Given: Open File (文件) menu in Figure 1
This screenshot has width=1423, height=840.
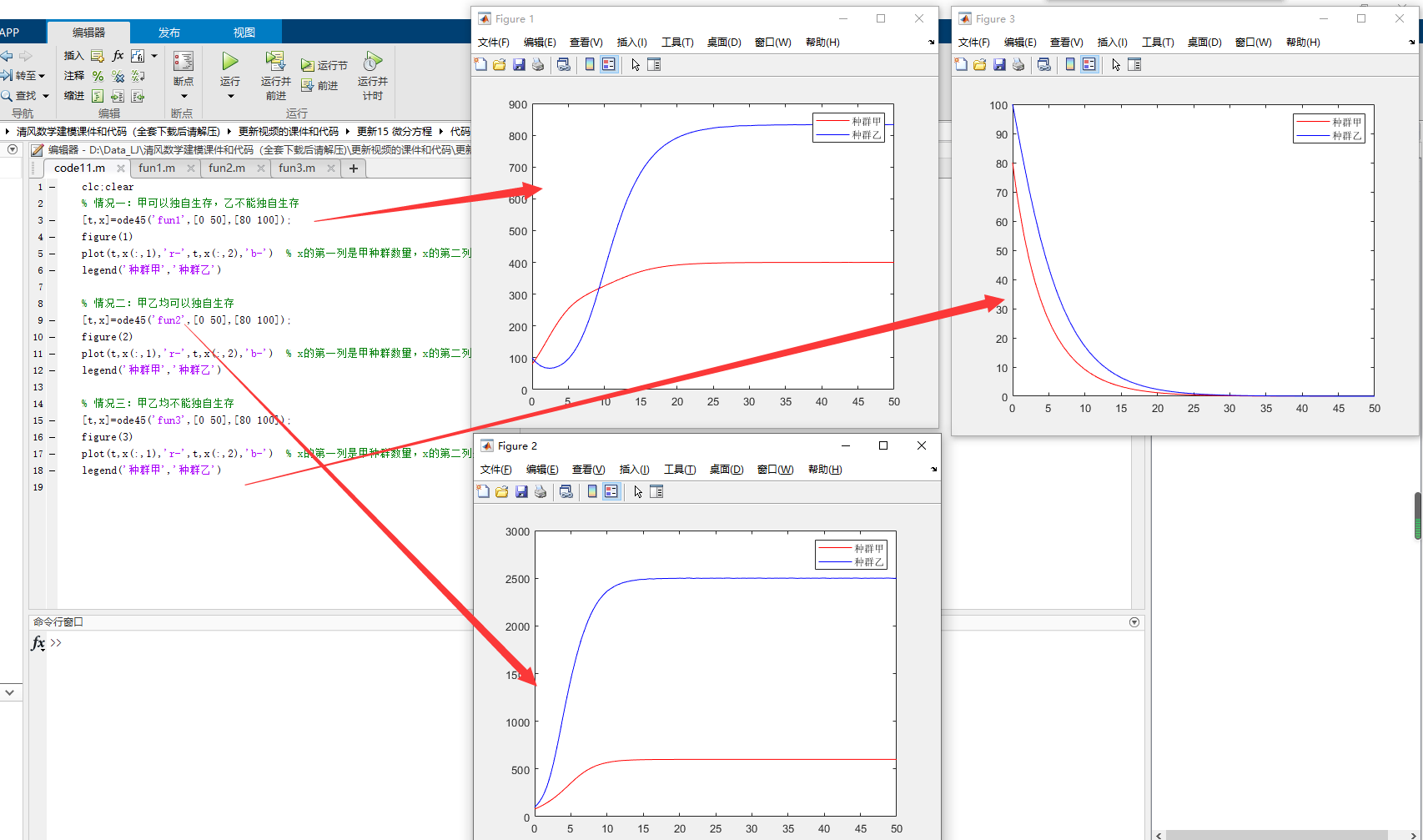Looking at the screenshot, I should point(493,43).
